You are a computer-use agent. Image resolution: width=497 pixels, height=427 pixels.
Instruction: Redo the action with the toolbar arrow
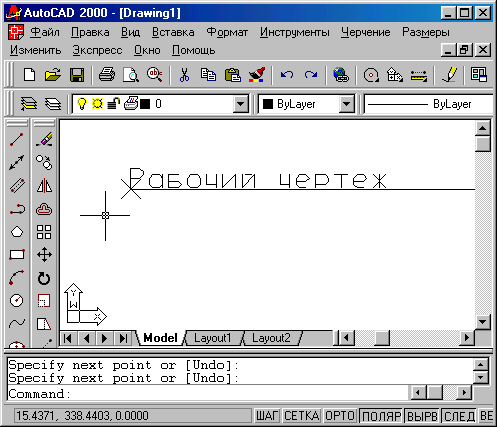311,75
